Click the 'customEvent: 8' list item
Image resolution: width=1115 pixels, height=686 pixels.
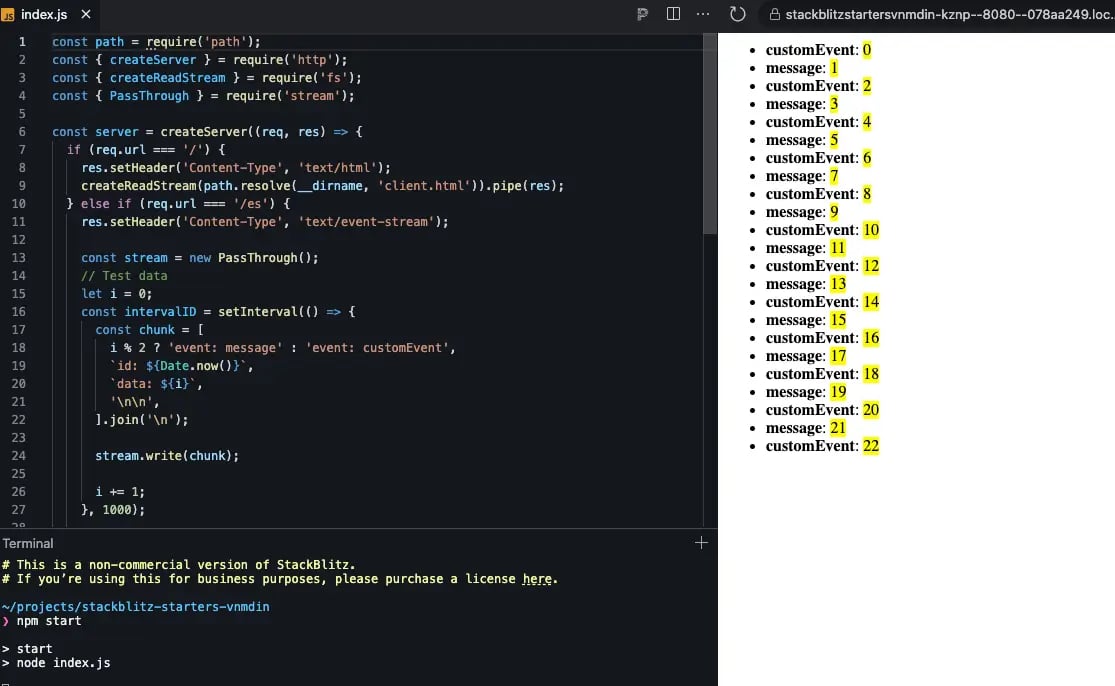coord(818,194)
